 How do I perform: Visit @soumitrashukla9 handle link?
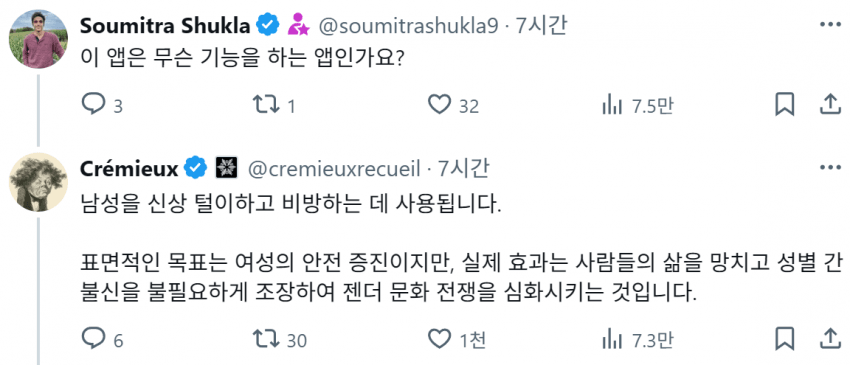pos(407,25)
